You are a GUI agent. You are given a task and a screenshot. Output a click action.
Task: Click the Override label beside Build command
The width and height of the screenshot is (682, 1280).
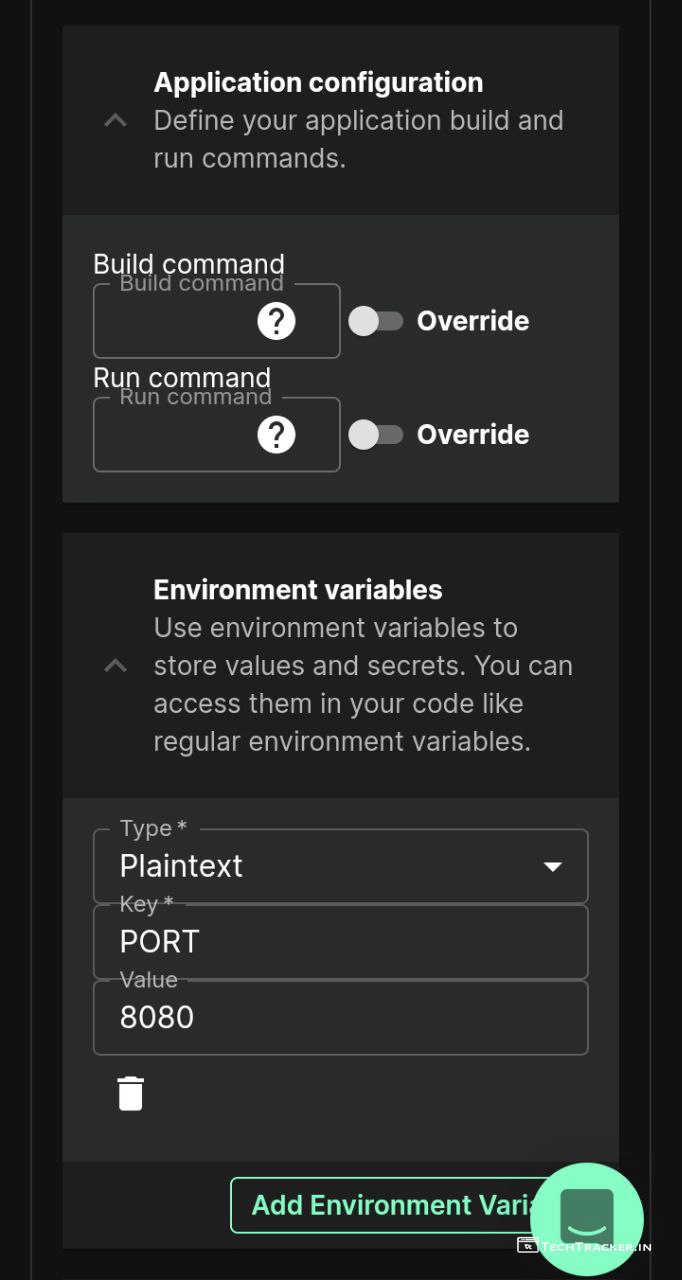(473, 321)
